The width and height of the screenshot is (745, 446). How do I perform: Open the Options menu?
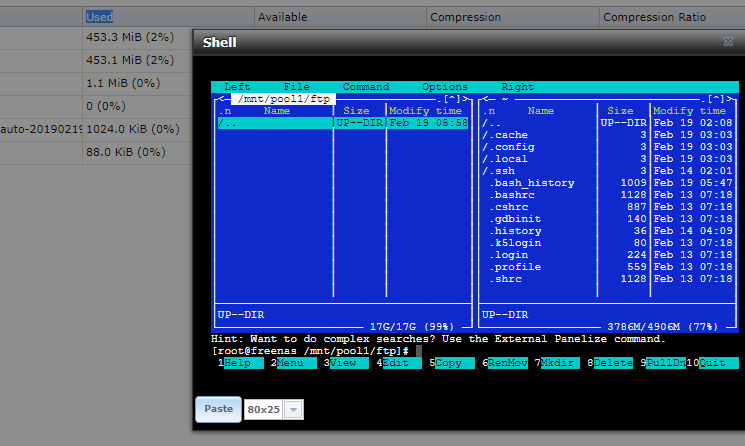[x=445, y=87]
